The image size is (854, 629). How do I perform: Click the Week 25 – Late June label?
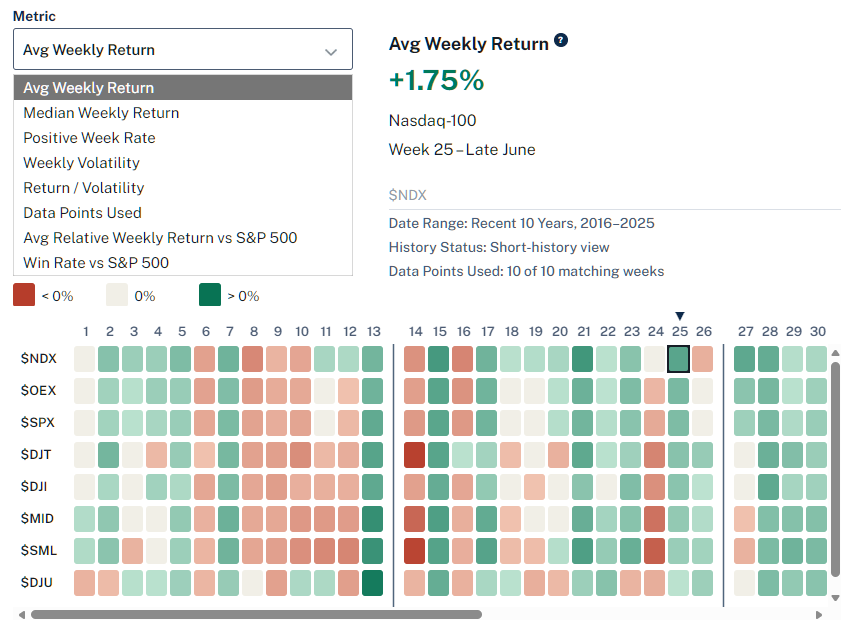(x=462, y=149)
